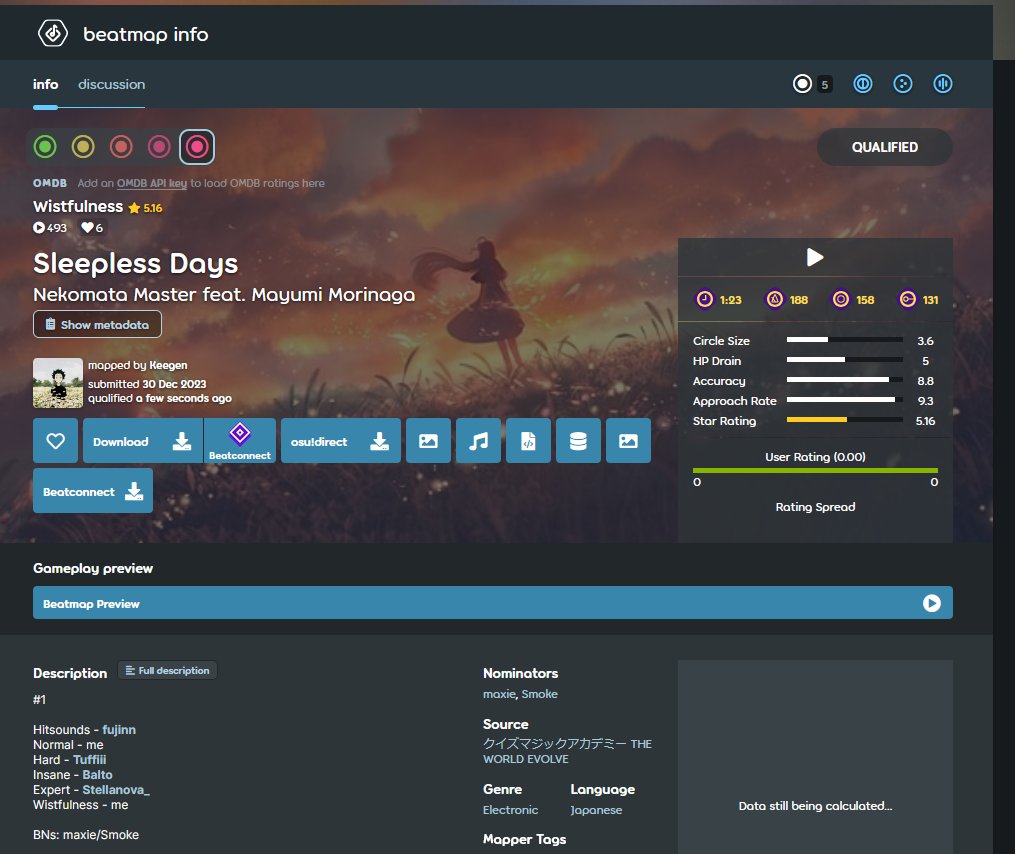
Task: Play the song preview
Action: pyautogui.click(x=815, y=258)
